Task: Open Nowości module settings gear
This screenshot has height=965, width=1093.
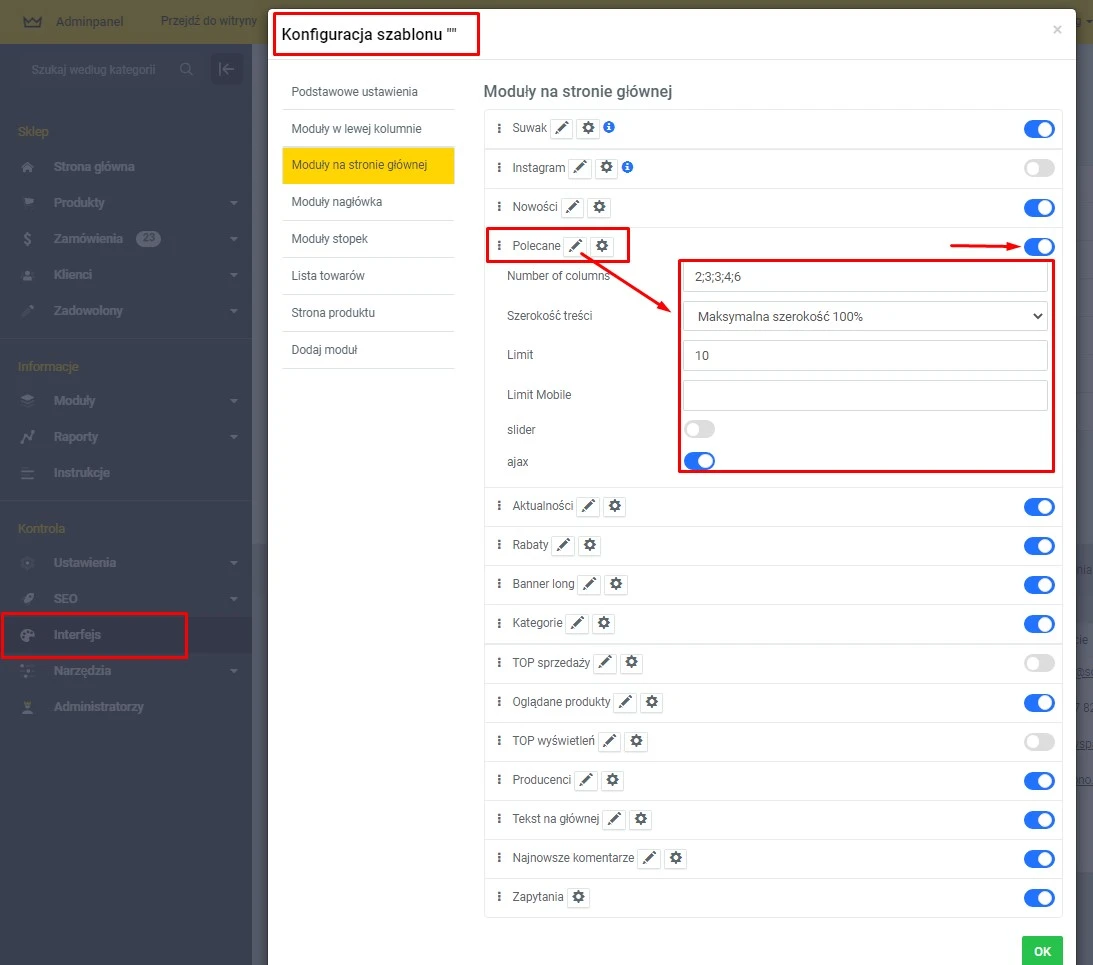Action: (x=598, y=207)
